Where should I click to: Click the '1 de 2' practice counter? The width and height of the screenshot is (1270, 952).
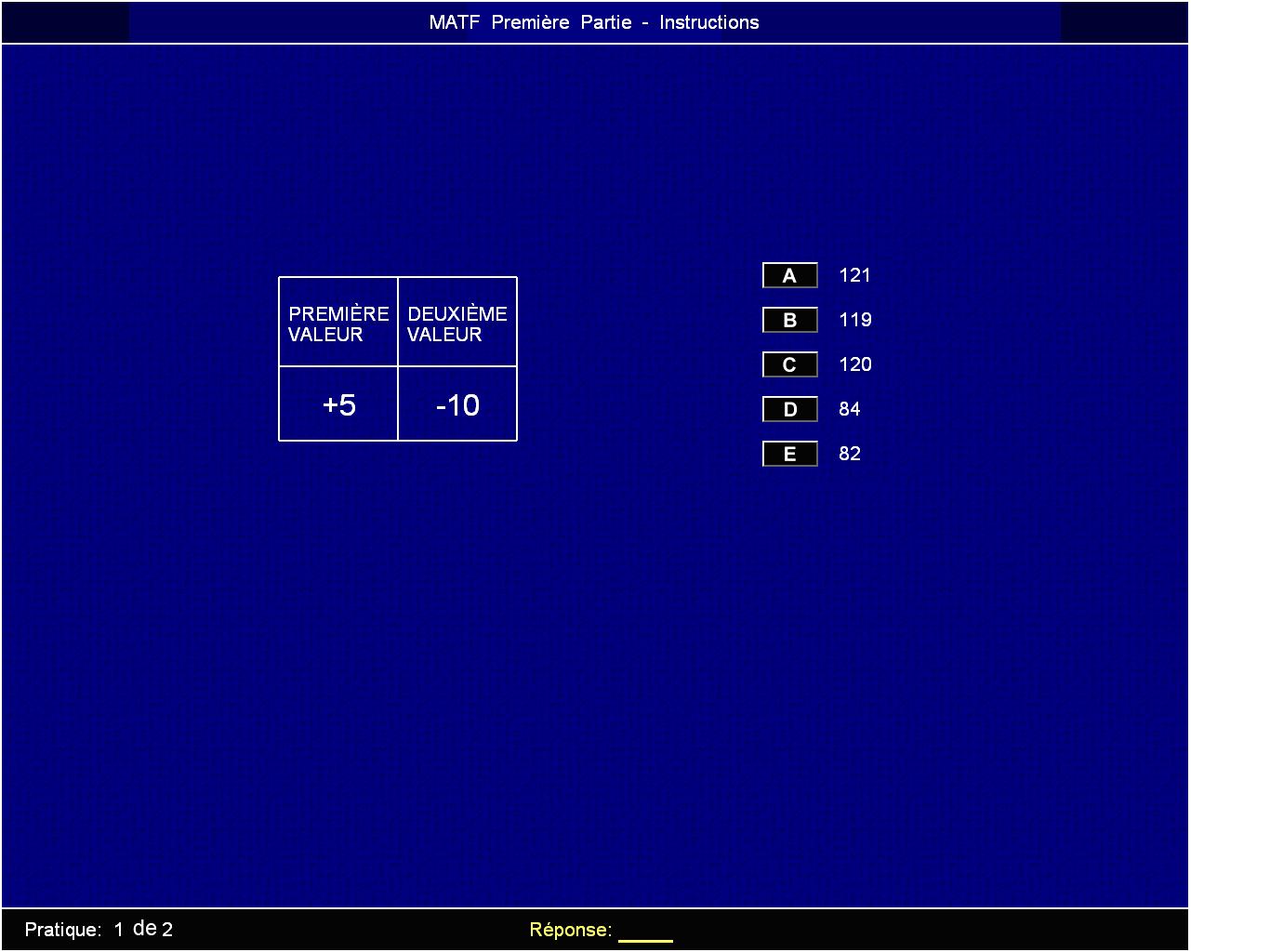(144, 929)
